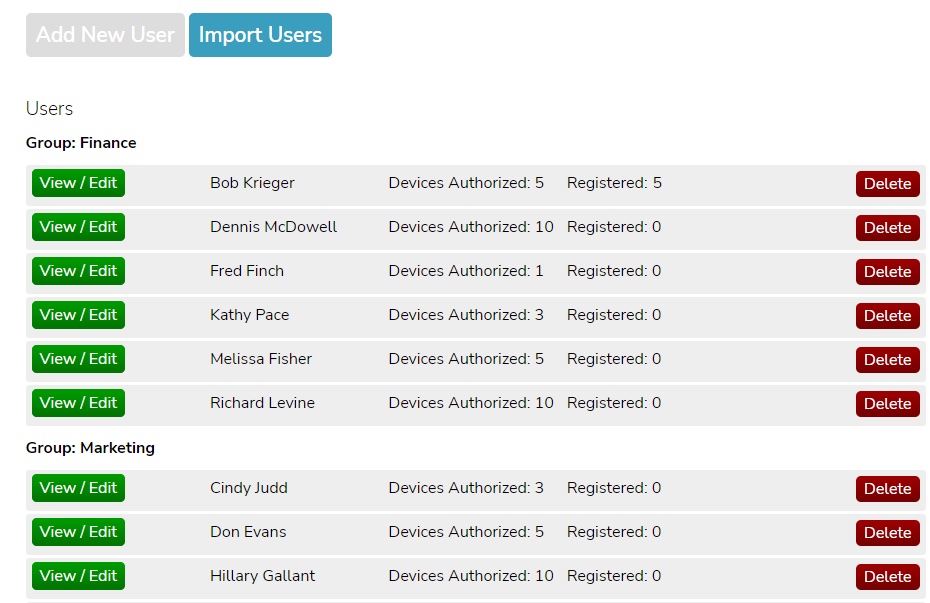
Task: View / Edit Hillary Gallant's profile
Action: coord(78,576)
